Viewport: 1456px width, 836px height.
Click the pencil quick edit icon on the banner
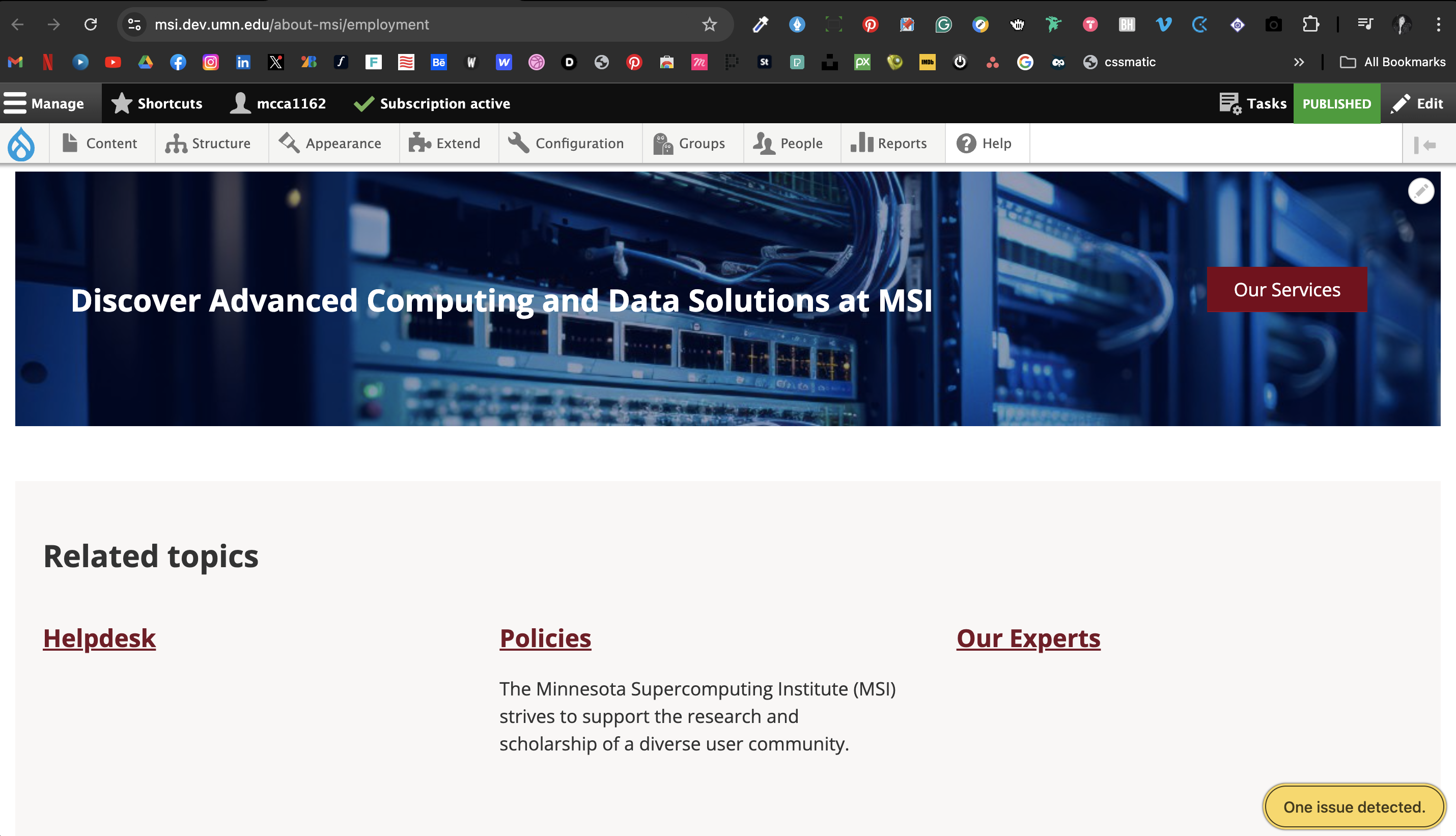pos(1421,191)
